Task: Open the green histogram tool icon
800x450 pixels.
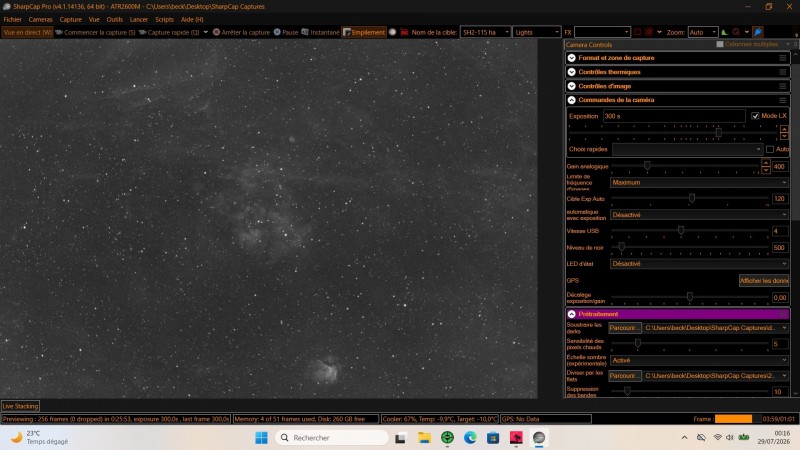Action: [x=724, y=32]
